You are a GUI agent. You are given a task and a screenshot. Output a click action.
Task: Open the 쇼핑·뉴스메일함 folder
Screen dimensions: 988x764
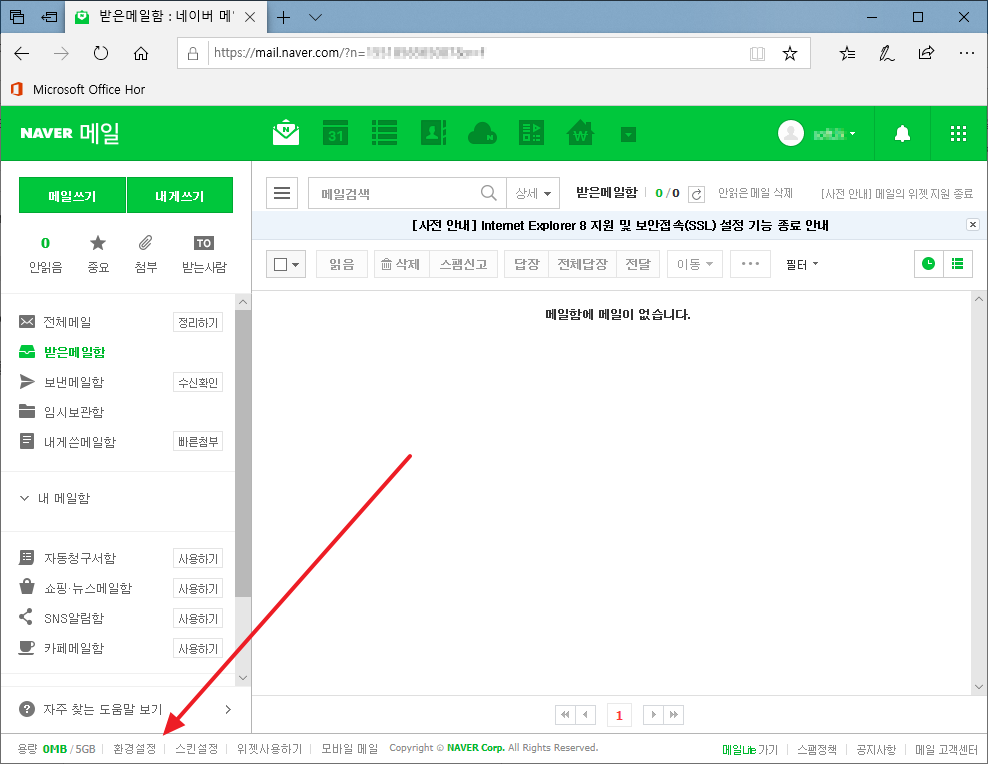click(88, 588)
